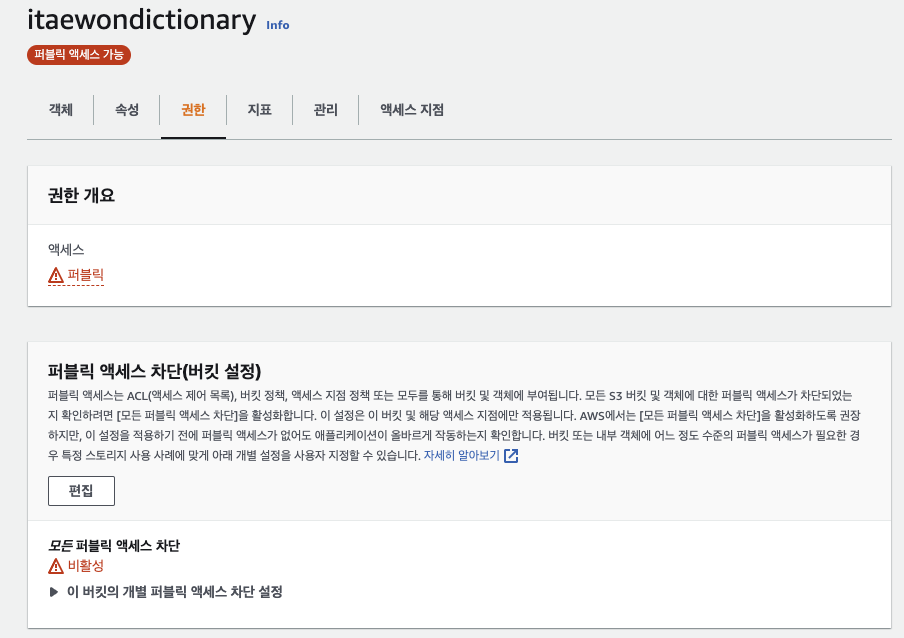Open the 자세히 알아보기 link
The height and width of the screenshot is (638, 904).
(x=462, y=455)
